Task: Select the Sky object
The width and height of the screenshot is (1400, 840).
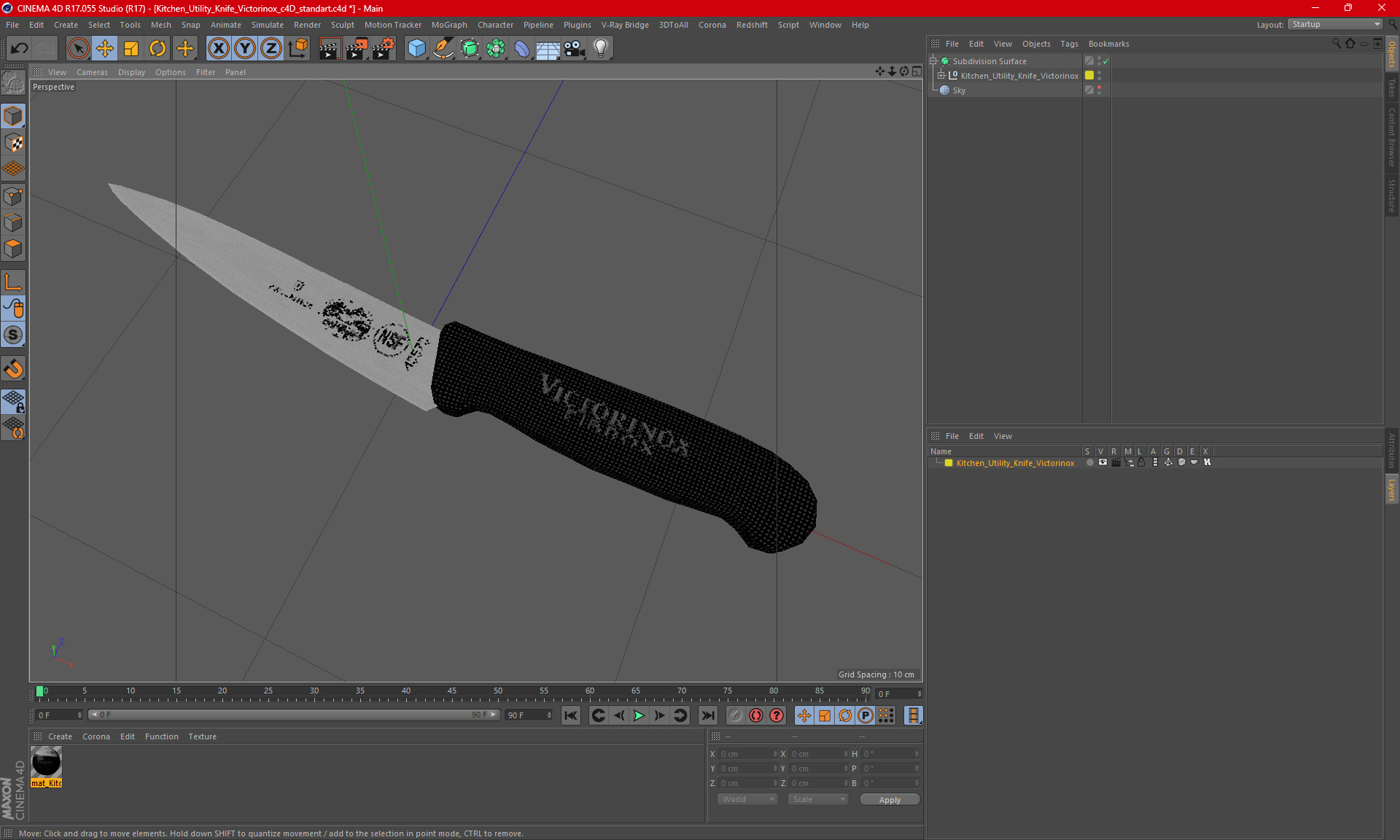Action: [959, 90]
